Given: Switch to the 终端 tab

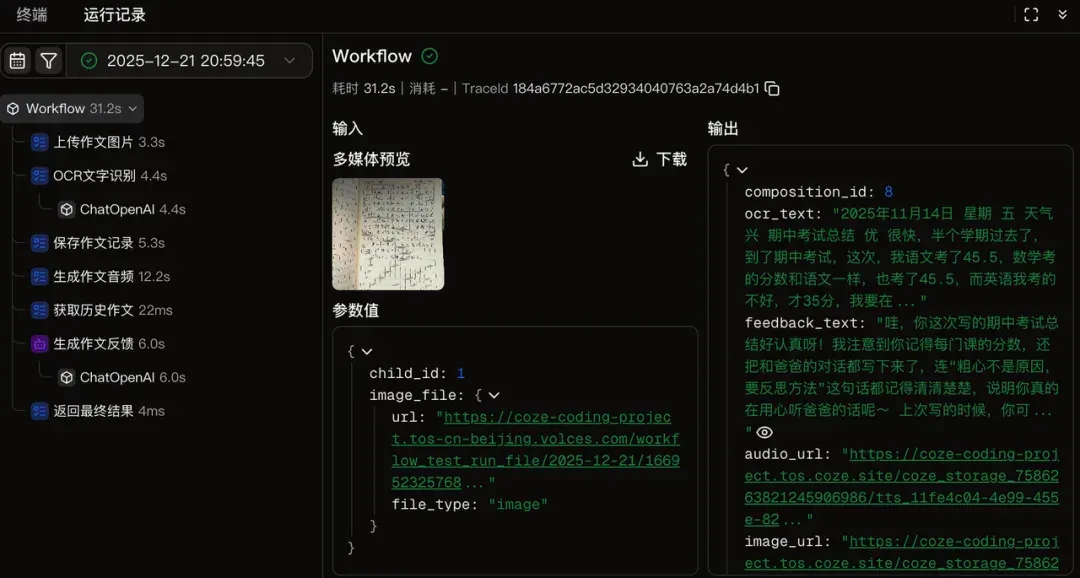Looking at the screenshot, I should point(32,15).
